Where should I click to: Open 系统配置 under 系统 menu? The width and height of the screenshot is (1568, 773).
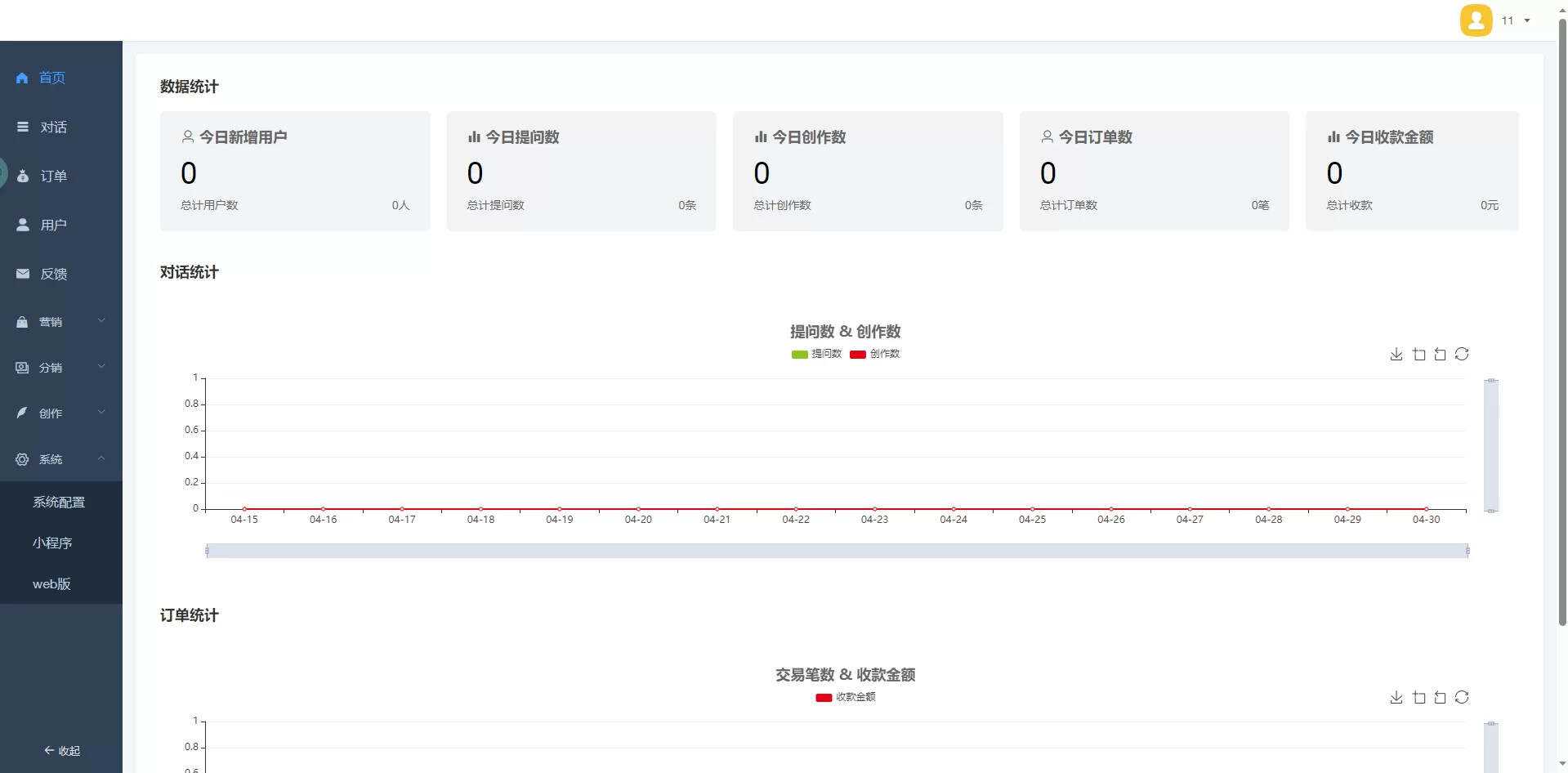[59, 502]
